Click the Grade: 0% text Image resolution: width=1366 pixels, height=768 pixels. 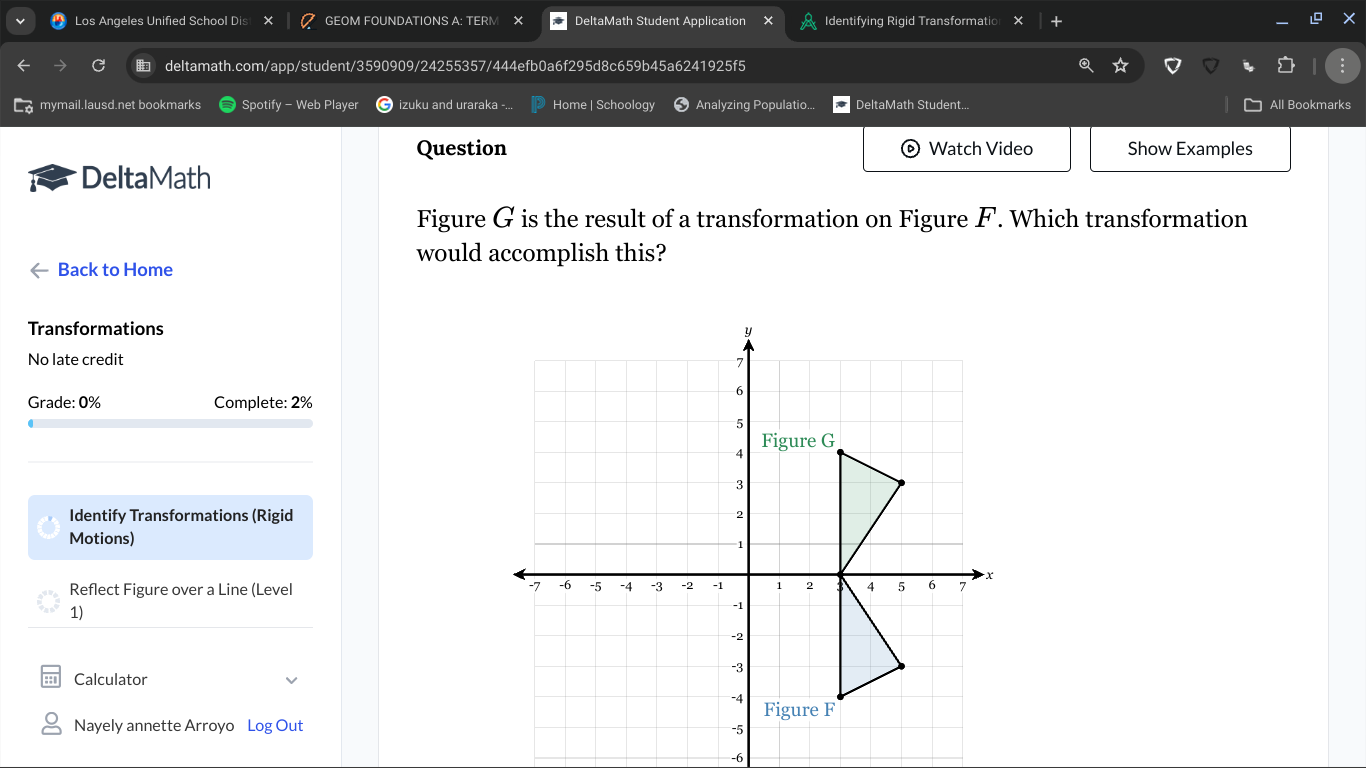(x=64, y=403)
